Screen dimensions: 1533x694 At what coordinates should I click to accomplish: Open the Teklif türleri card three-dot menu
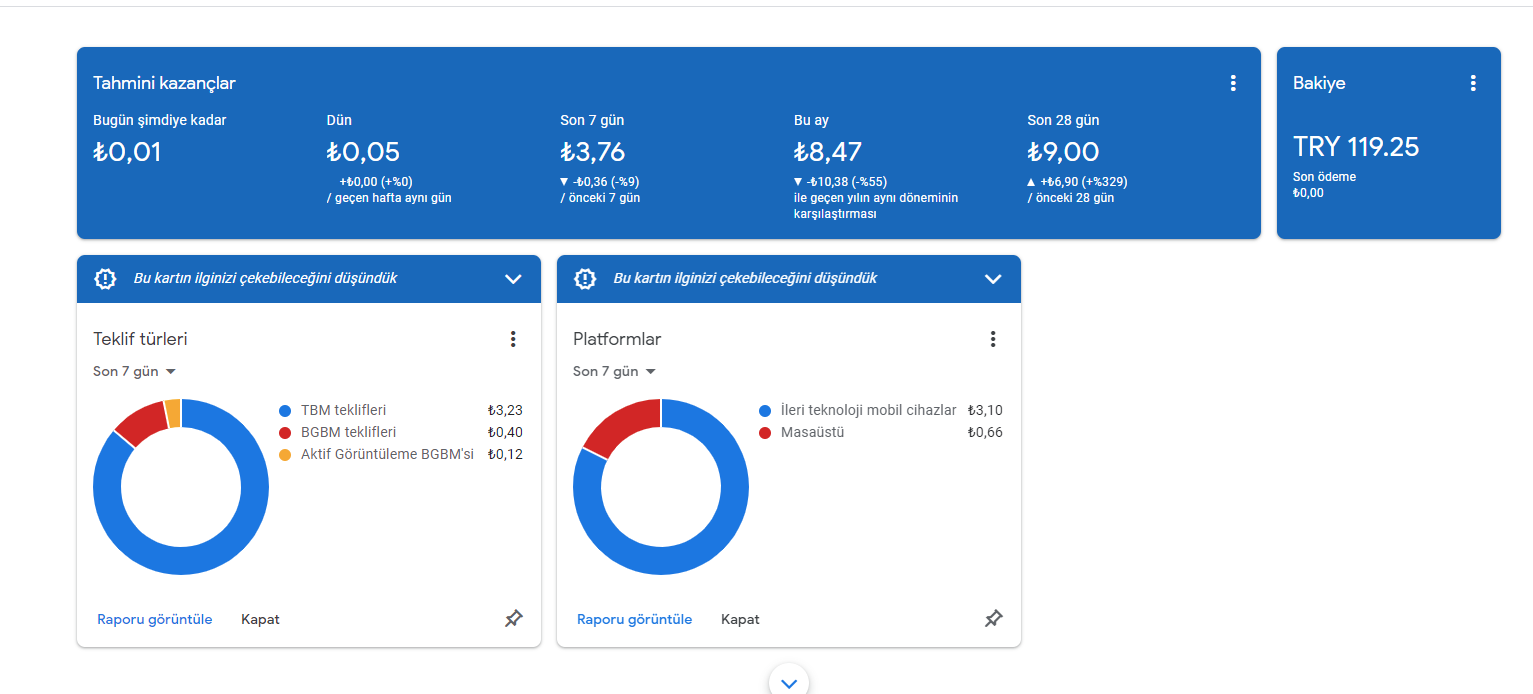click(x=513, y=339)
